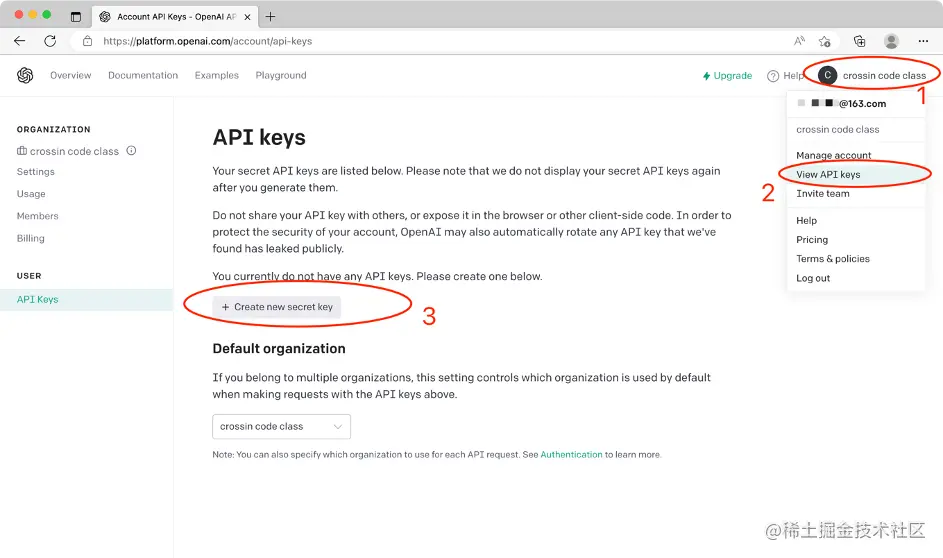The width and height of the screenshot is (943, 558).
Task: Reload the page with refresh icon
Action: pyautogui.click(x=50, y=41)
